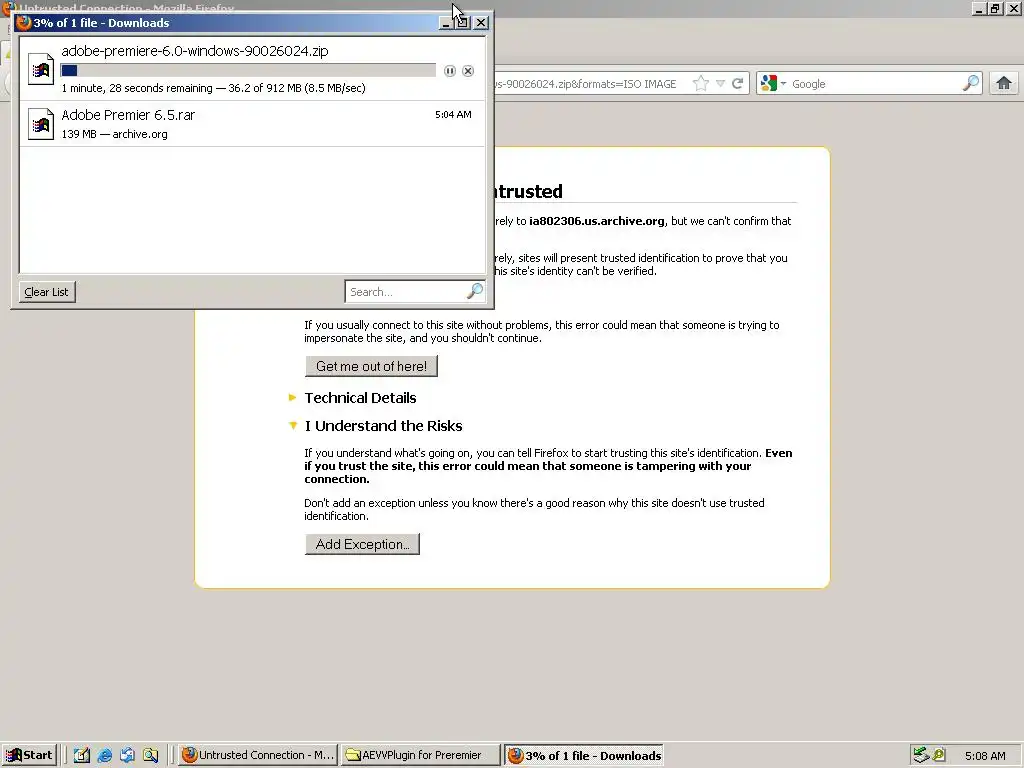Bookmark this page with the star icon
Screen dimensions: 1024x768
701,84
